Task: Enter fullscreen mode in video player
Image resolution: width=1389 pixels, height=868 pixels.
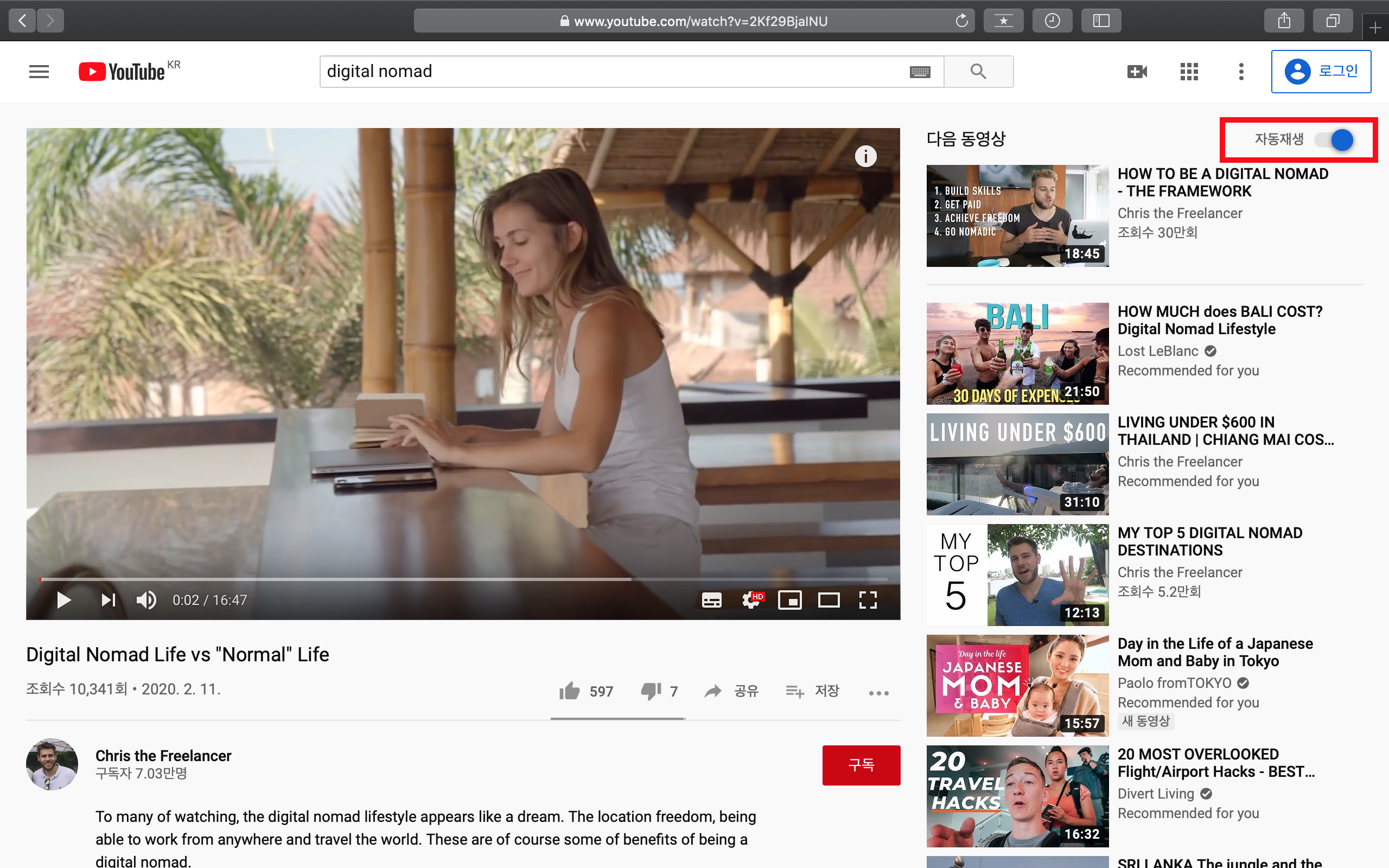Action: click(868, 600)
